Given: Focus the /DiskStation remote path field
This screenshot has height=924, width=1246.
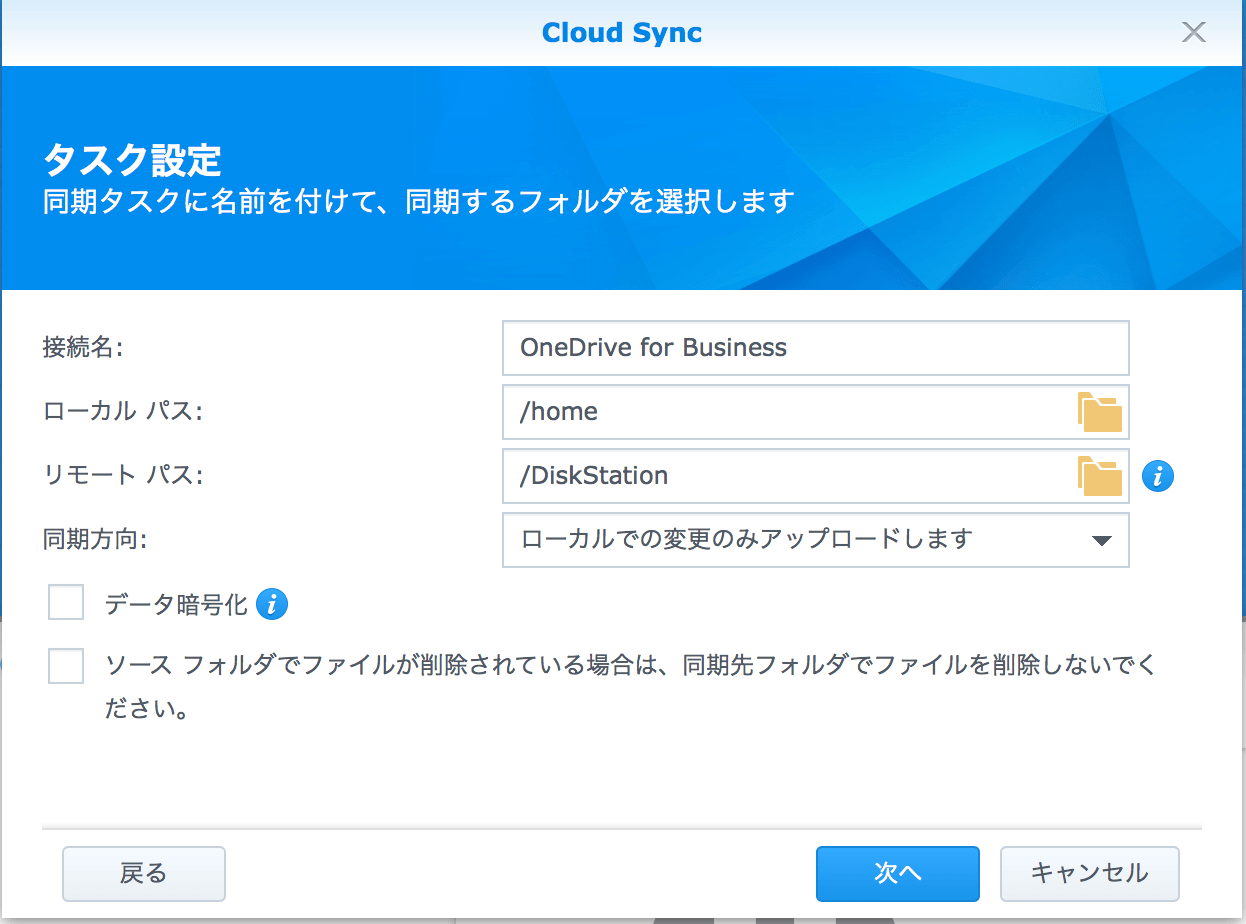Looking at the screenshot, I should (x=786, y=476).
